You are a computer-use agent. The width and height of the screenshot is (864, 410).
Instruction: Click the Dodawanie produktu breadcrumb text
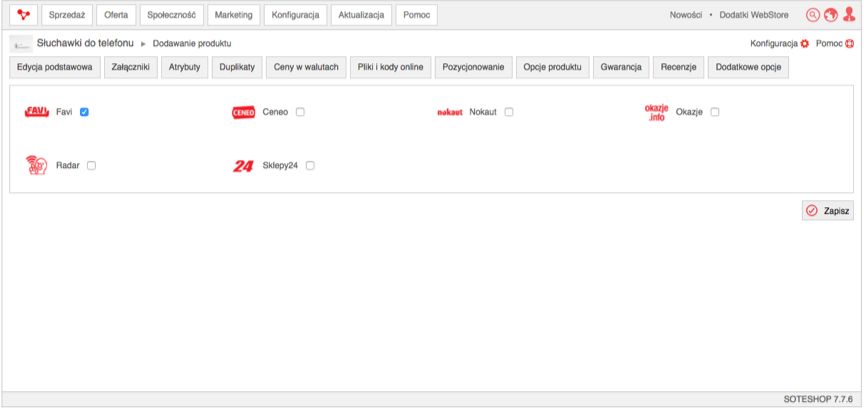point(192,44)
